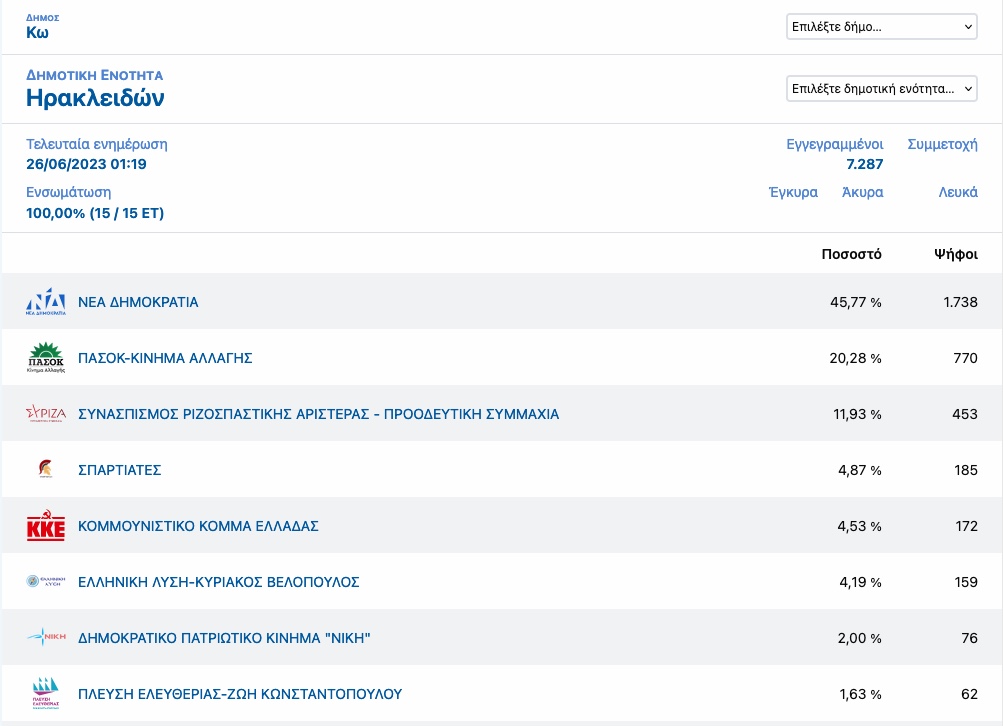Click the Ηρακλειδών unit heading
1003x726 pixels.
click(95, 98)
